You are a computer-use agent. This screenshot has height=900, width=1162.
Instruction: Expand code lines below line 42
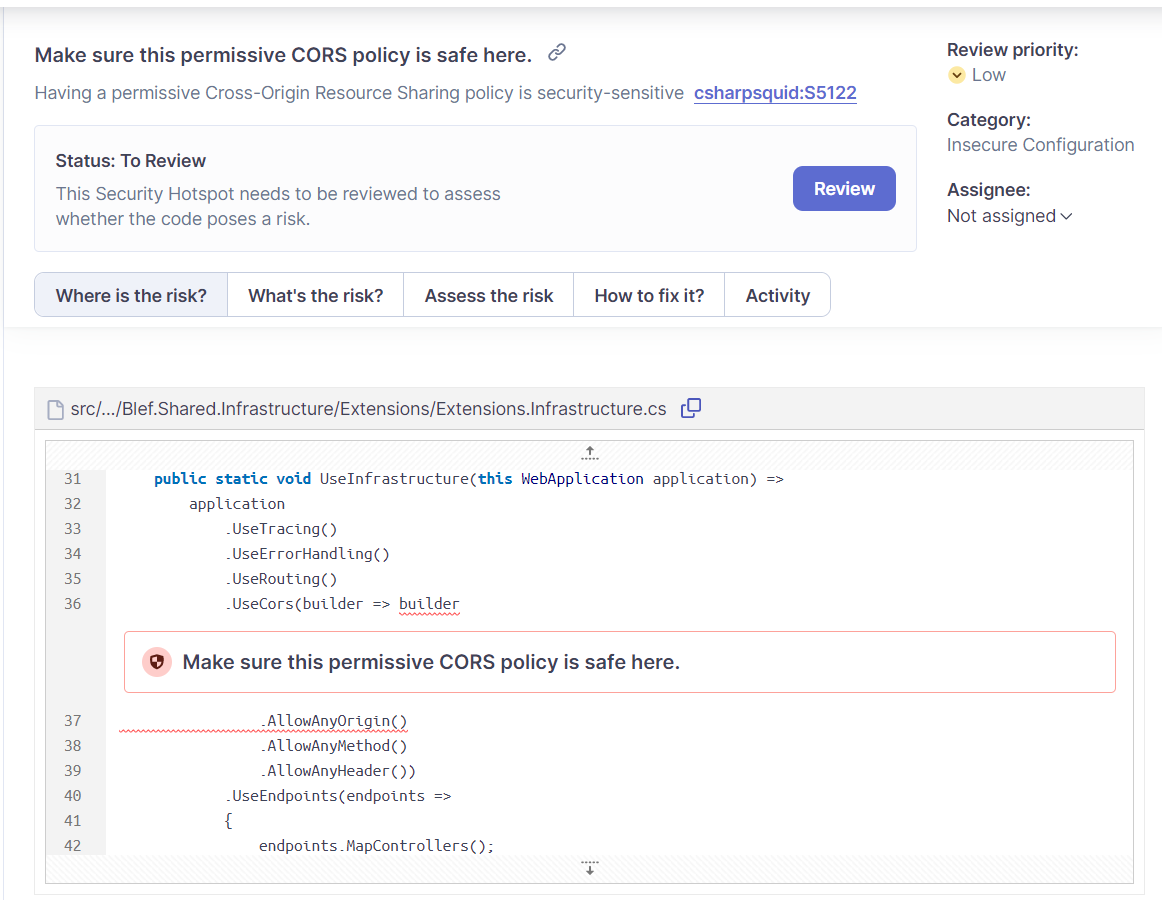(x=590, y=868)
